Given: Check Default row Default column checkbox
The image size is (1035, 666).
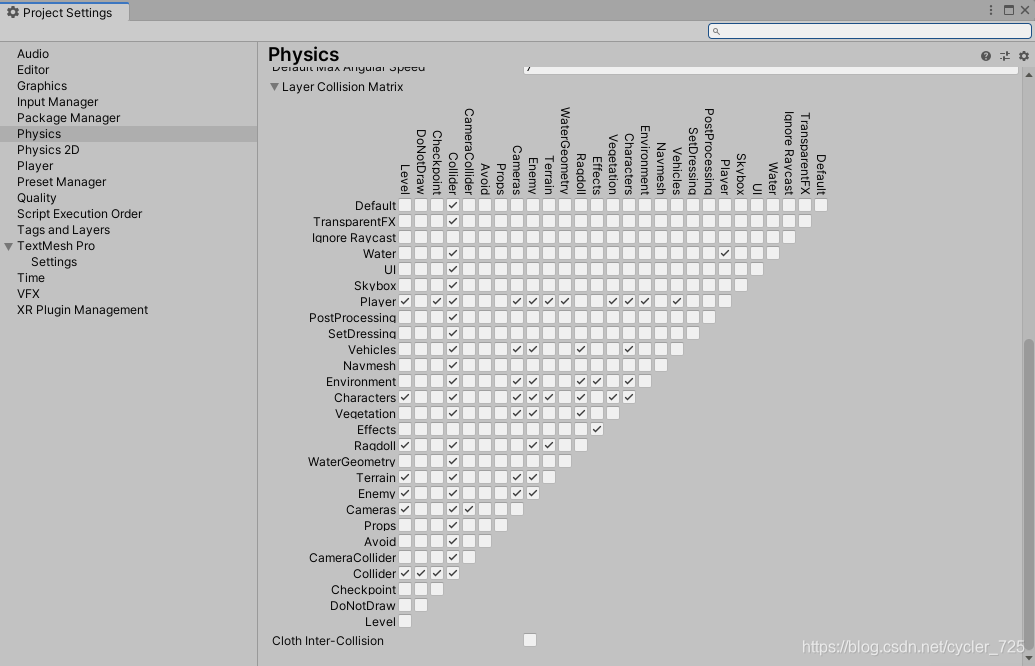Looking at the screenshot, I should tap(820, 205).
